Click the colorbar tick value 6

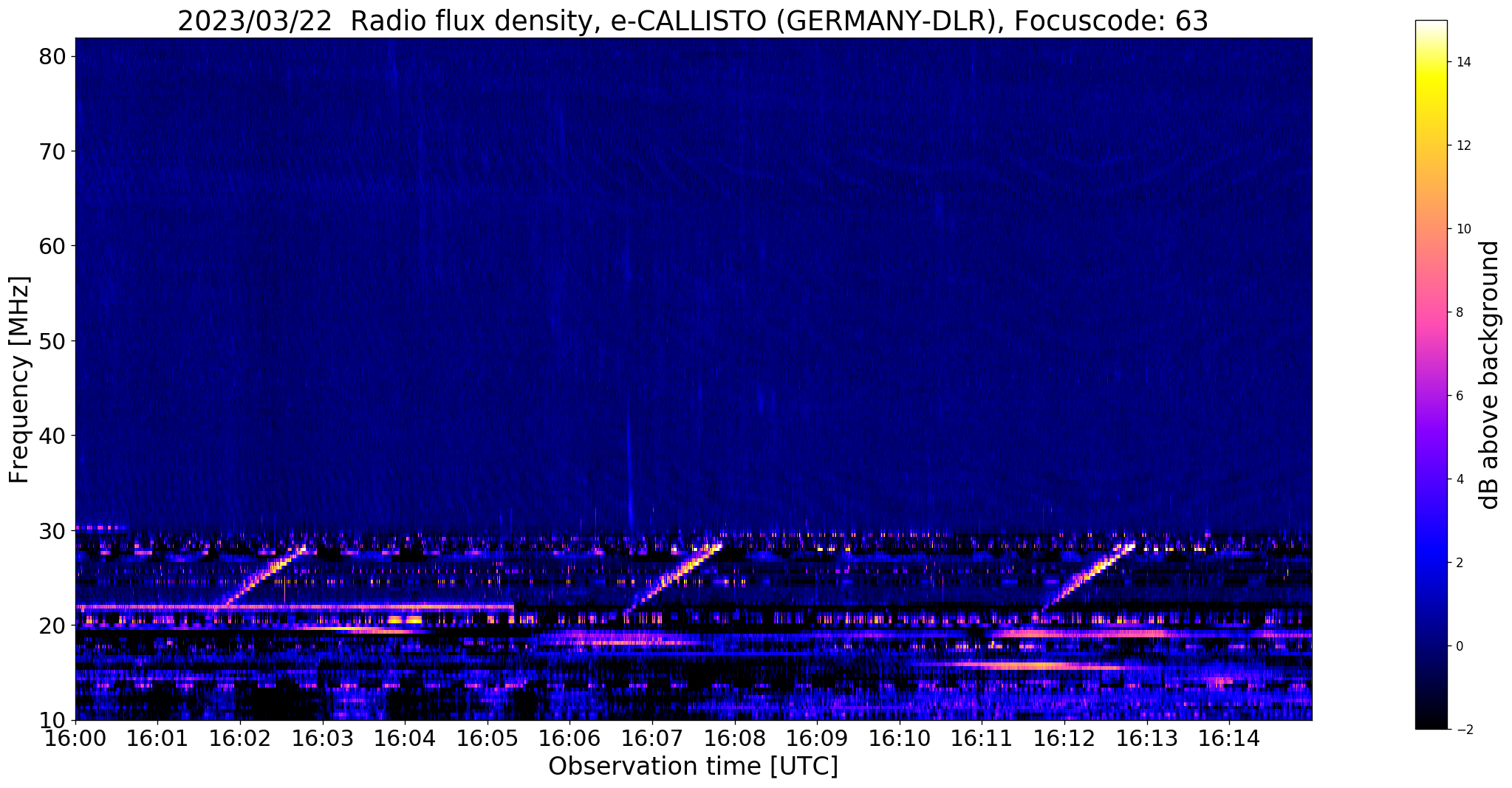point(1459,396)
